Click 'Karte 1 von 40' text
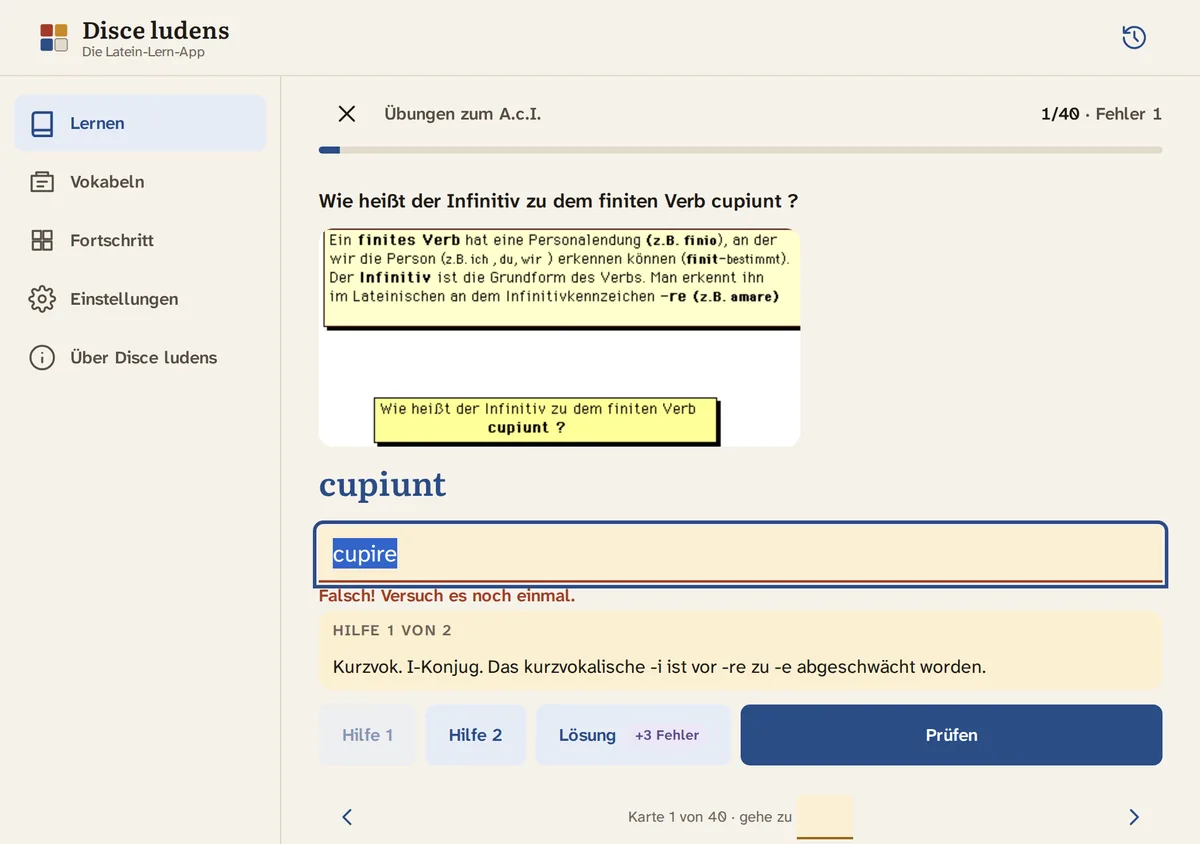This screenshot has height=844, width=1200. coord(677,817)
